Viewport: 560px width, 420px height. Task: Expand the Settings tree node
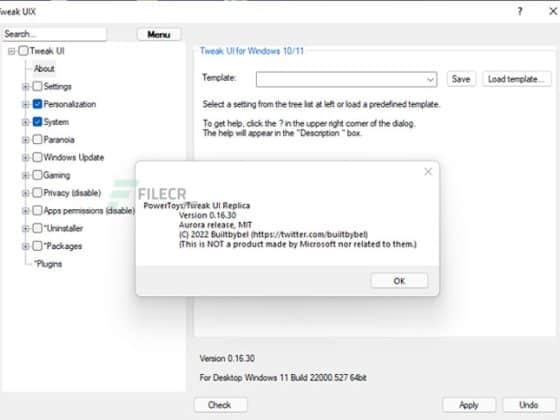25,86
